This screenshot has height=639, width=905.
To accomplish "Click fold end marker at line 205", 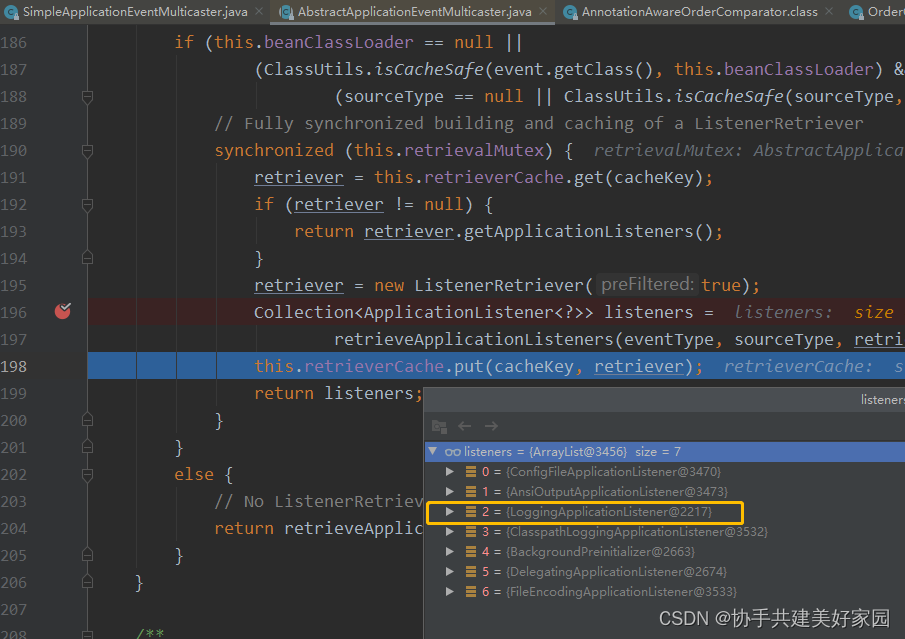I will (87, 555).
